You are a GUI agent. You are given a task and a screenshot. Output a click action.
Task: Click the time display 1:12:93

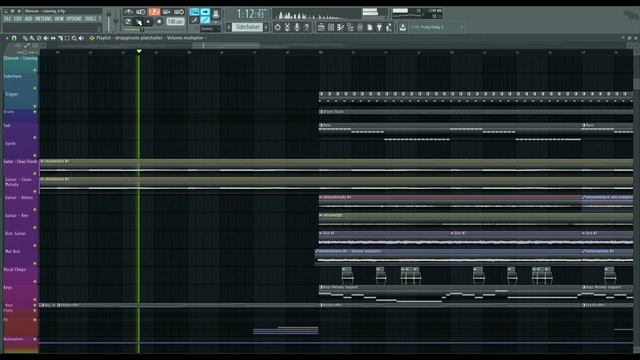tap(250, 14)
